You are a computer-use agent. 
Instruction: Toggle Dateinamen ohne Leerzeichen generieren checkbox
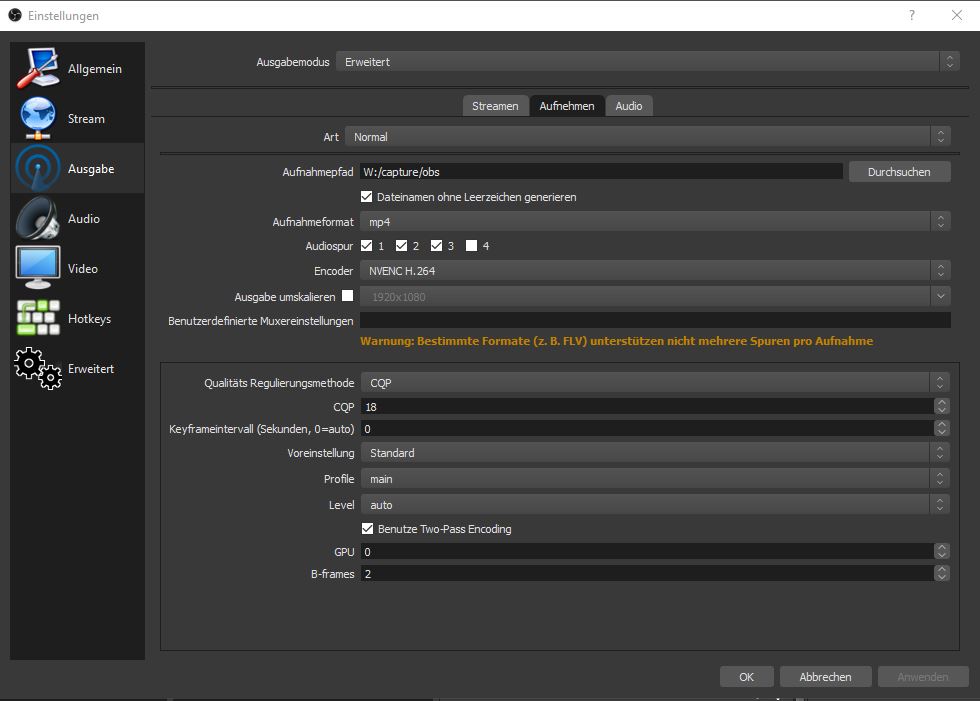pos(367,197)
